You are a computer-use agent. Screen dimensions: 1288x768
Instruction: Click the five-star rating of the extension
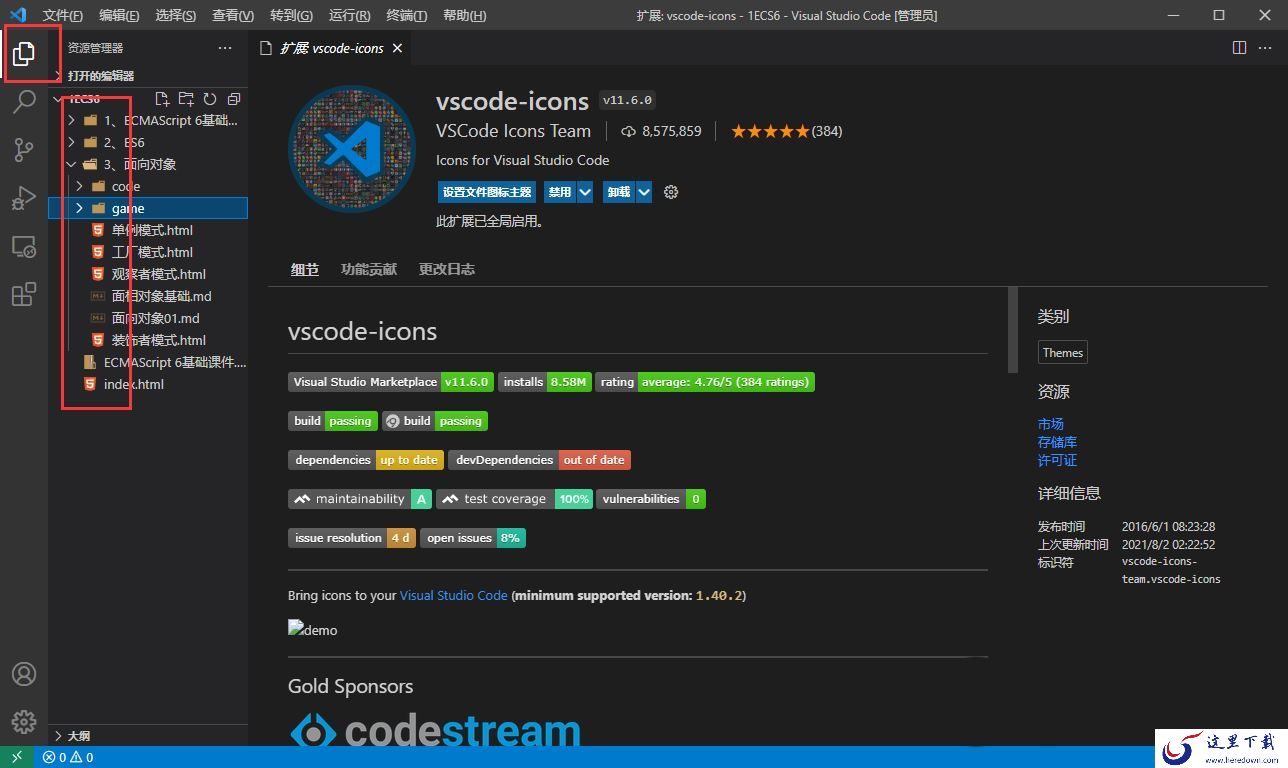769,131
